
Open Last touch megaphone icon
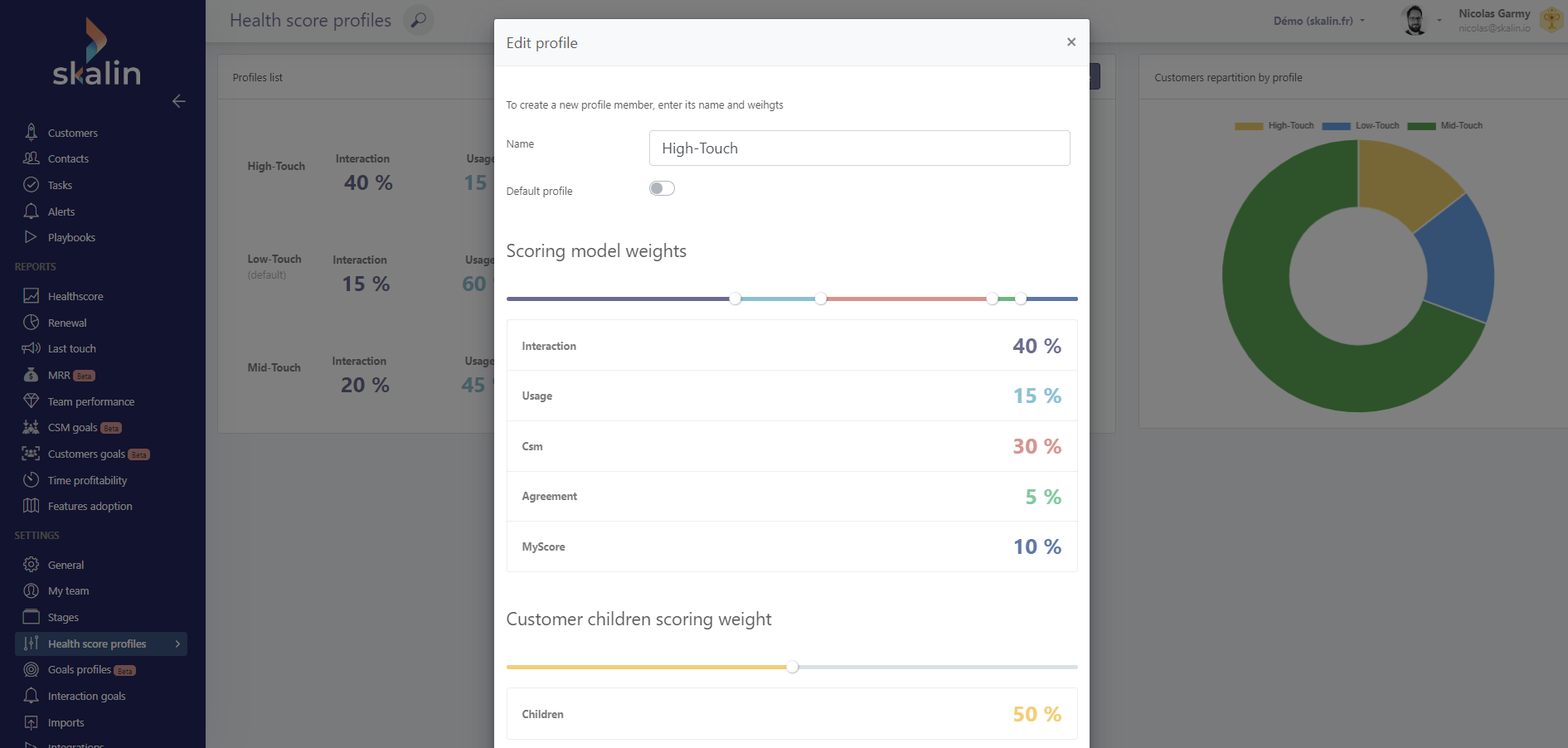coord(31,348)
